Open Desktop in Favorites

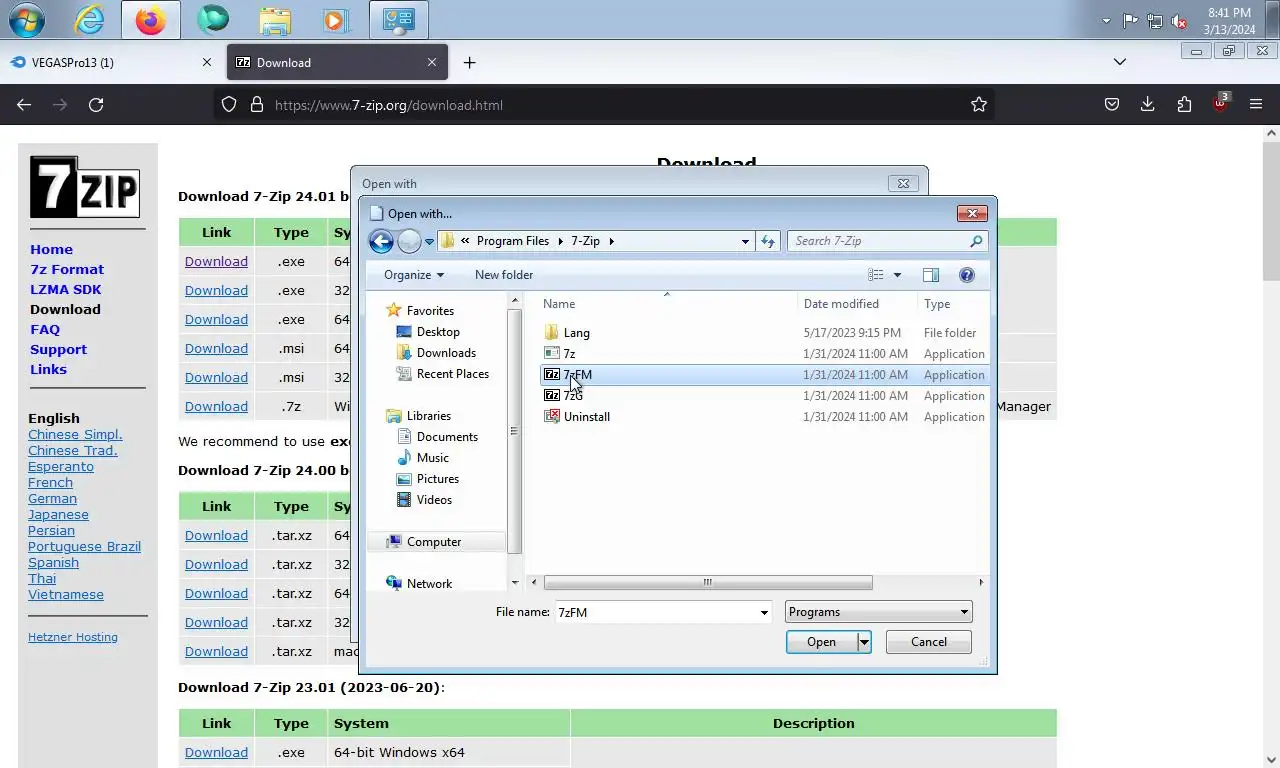(x=438, y=332)
